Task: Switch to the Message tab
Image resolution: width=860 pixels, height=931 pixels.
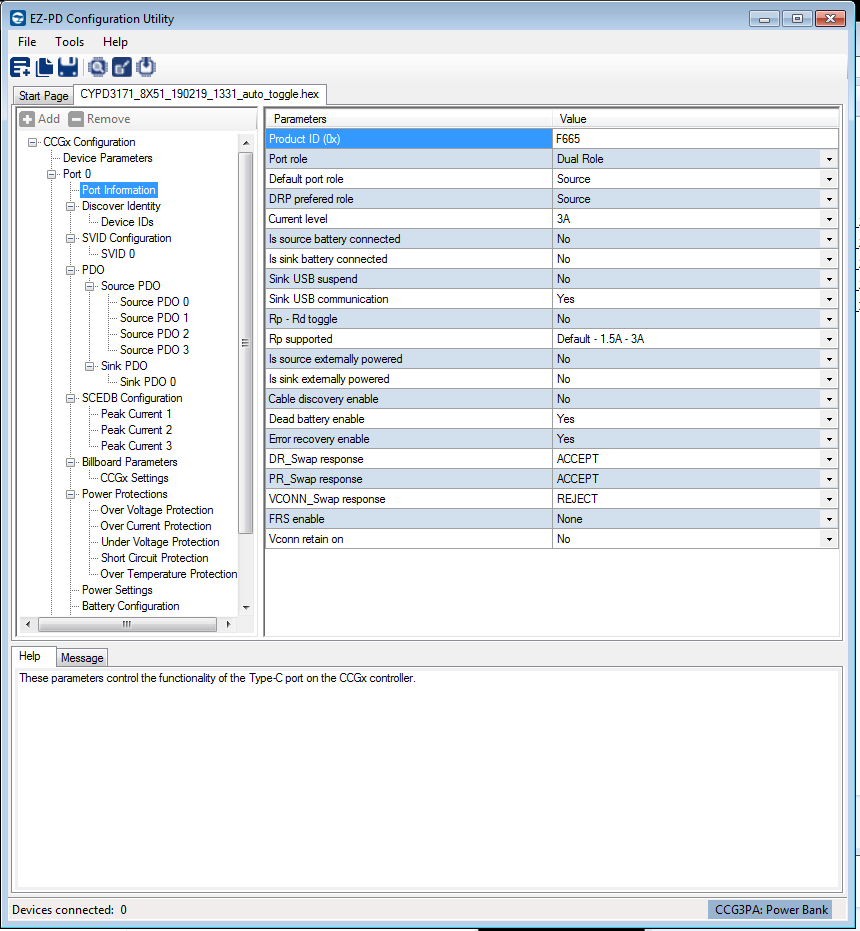Action: click(x=82, y=658)
